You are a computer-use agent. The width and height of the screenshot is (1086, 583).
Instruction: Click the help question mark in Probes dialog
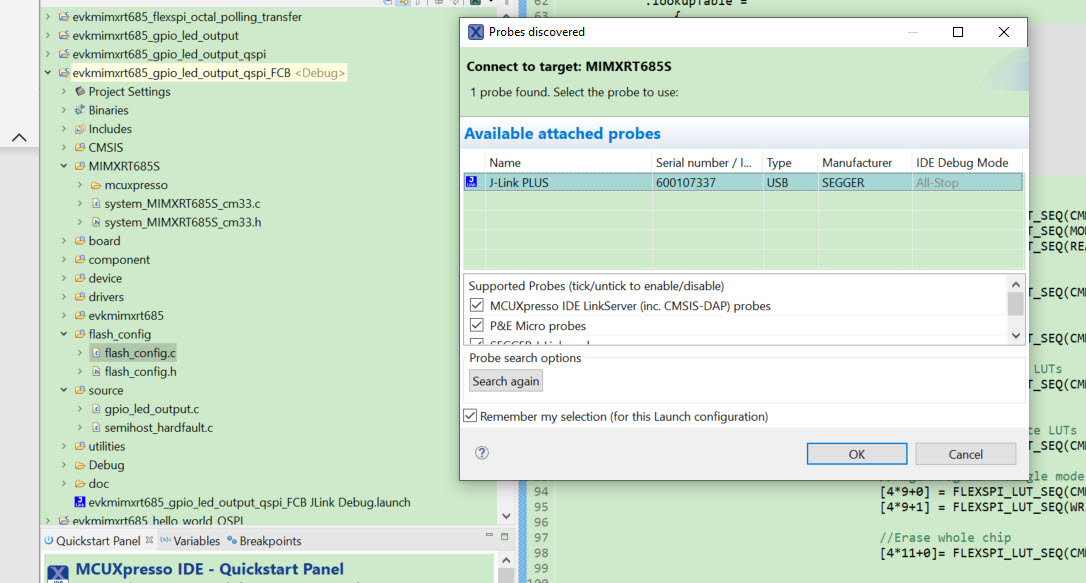(x=481, y=452)
